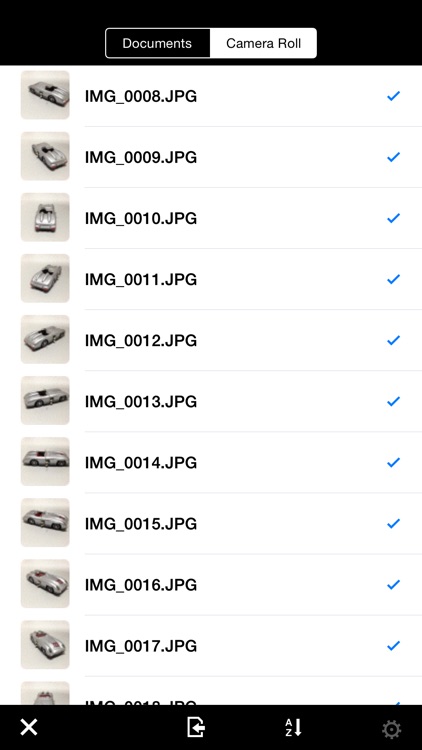Toggle the checkmark for IMG_0017.JPG
This screenshot has height=750, width=422.
pyautogui.click(x=393, y=646)
